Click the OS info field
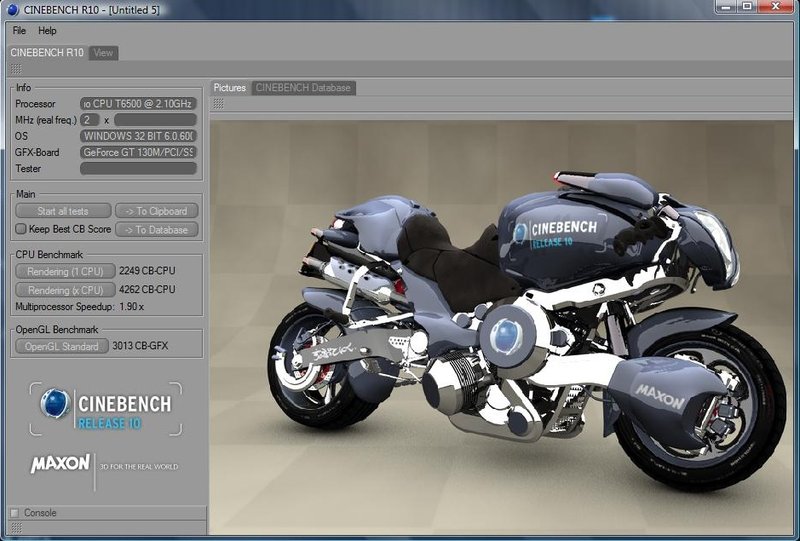The height and width of the screenshot is (541, 800). [x=138, y=136]
